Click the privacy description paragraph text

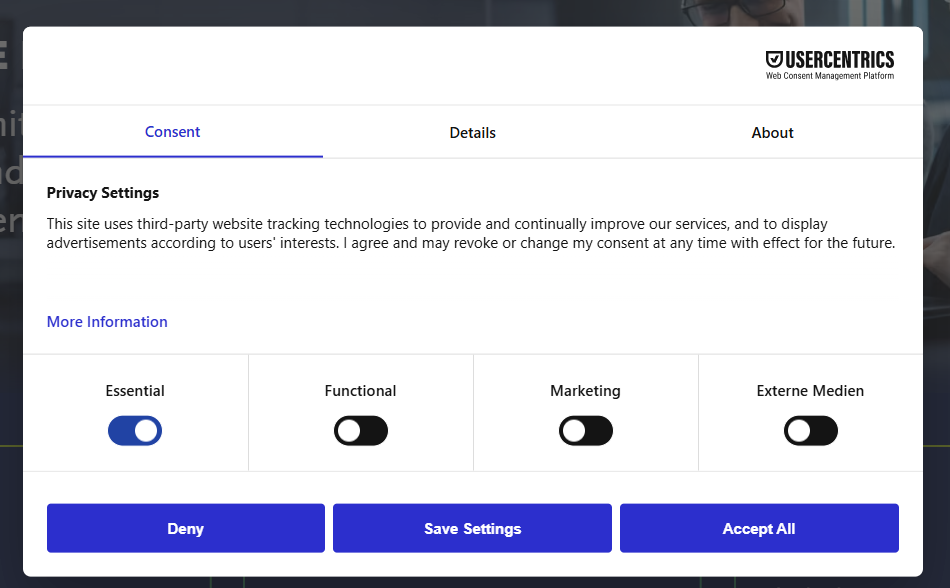tap(471, 233)
